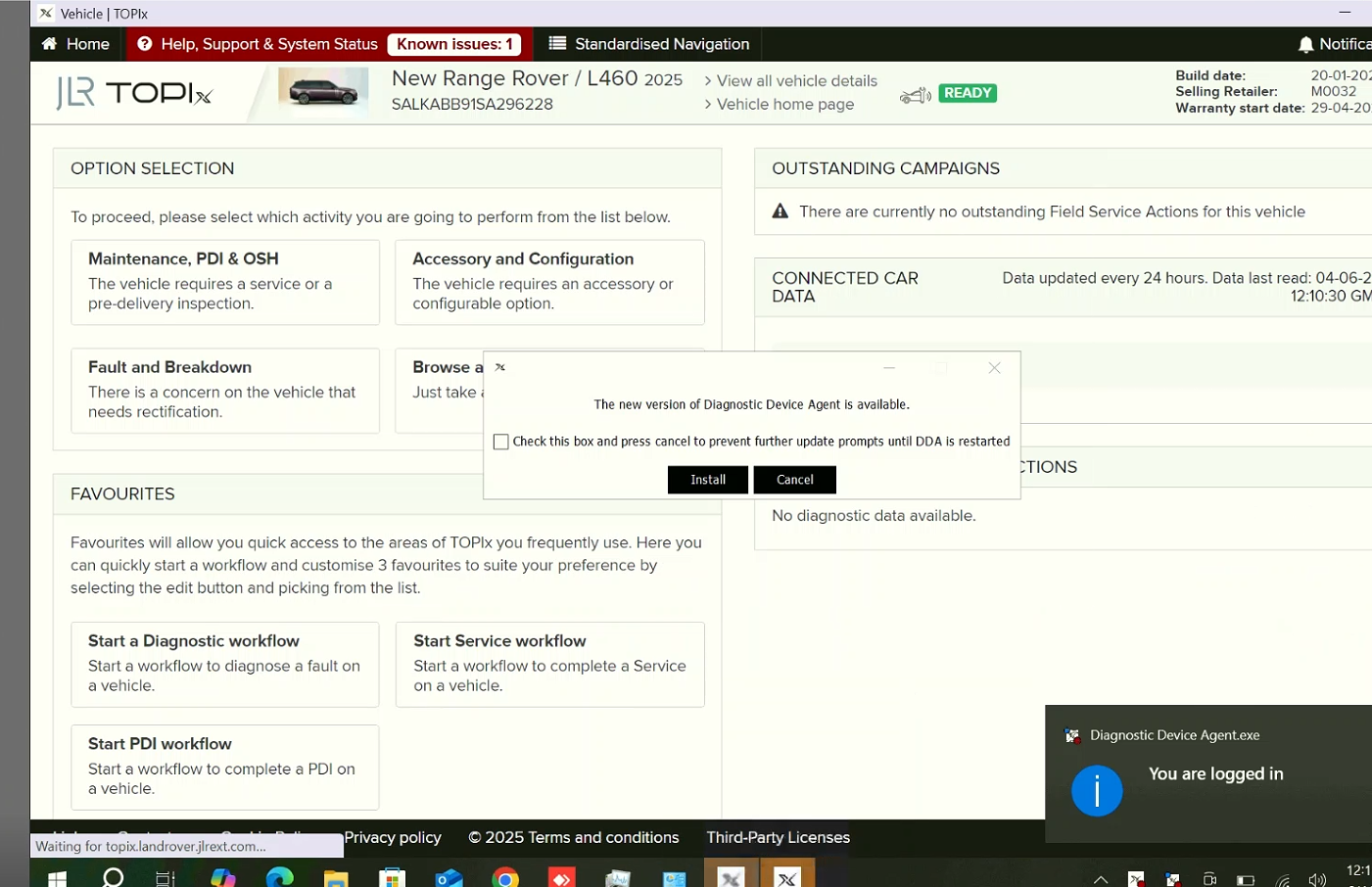Viewport: 1372px width, 887px height.
Task: Click the outstanding campaigns warning triangle icon
Action: pos(781,211)
